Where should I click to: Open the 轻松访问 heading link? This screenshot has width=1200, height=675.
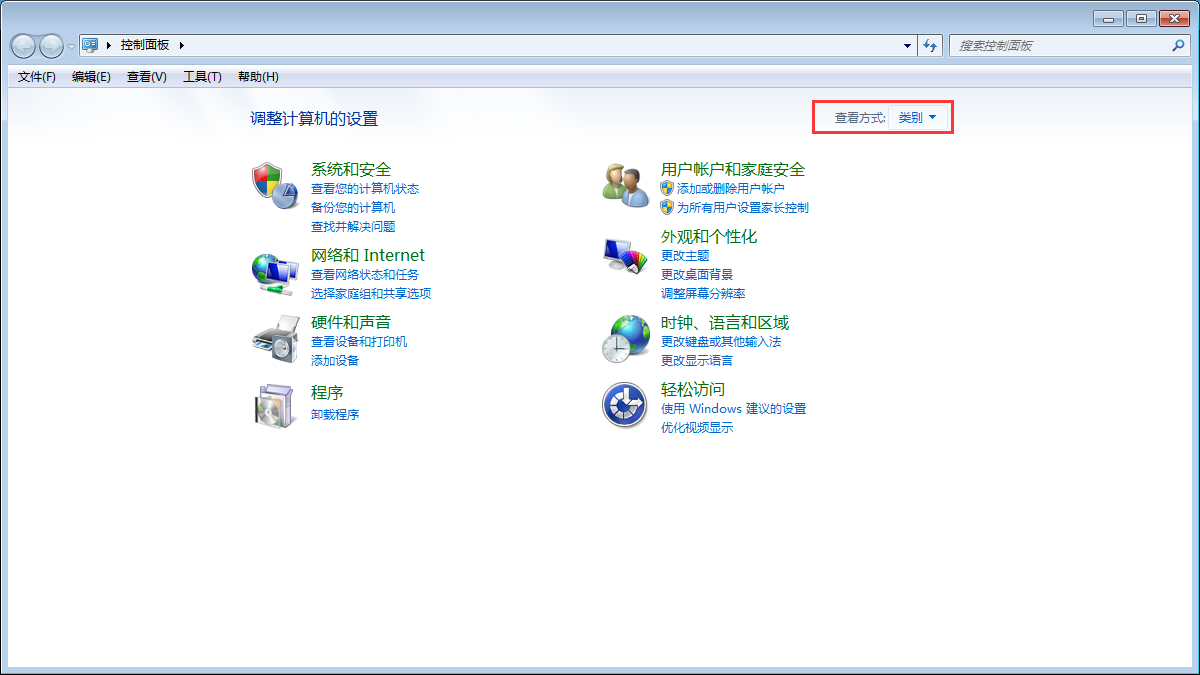(693, 389)
